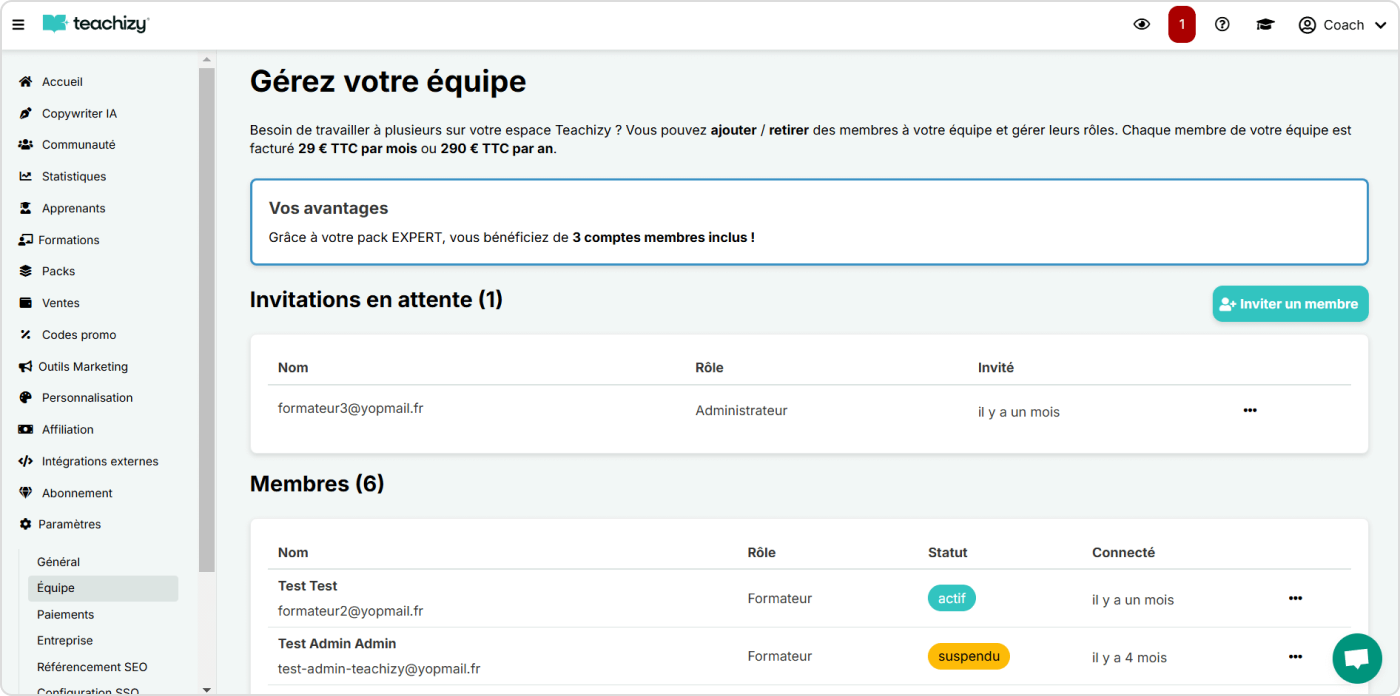Open the graduation cap academy icon
Image resolution: width=1400 pixels, height=696 pixels.
click(1264, 24)
